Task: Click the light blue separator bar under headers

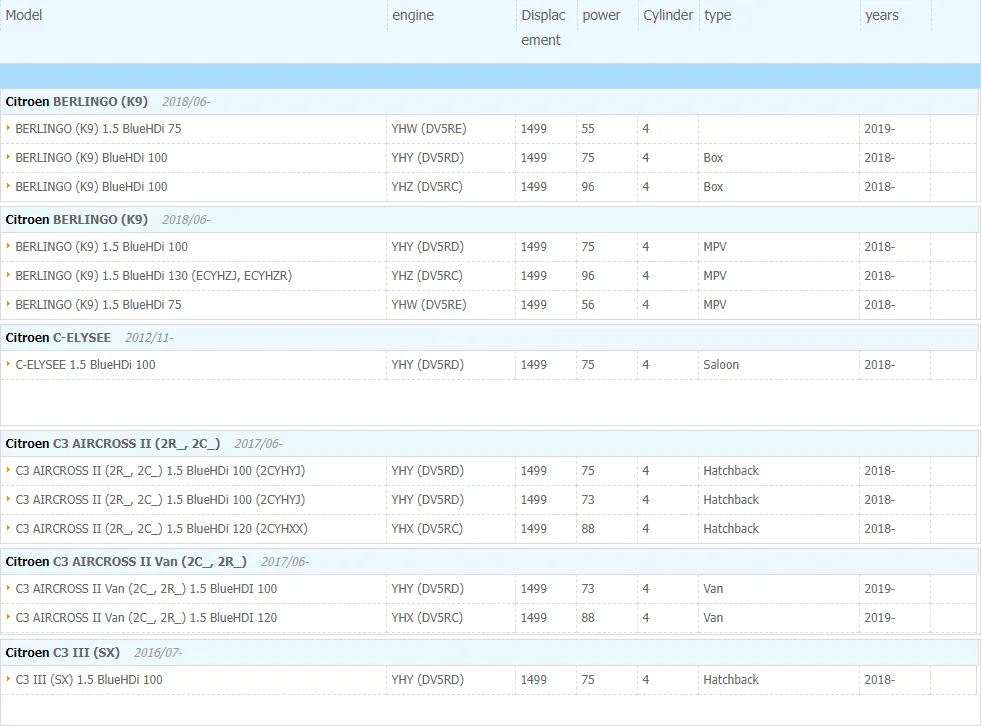Action: click(x=490, y=76)
